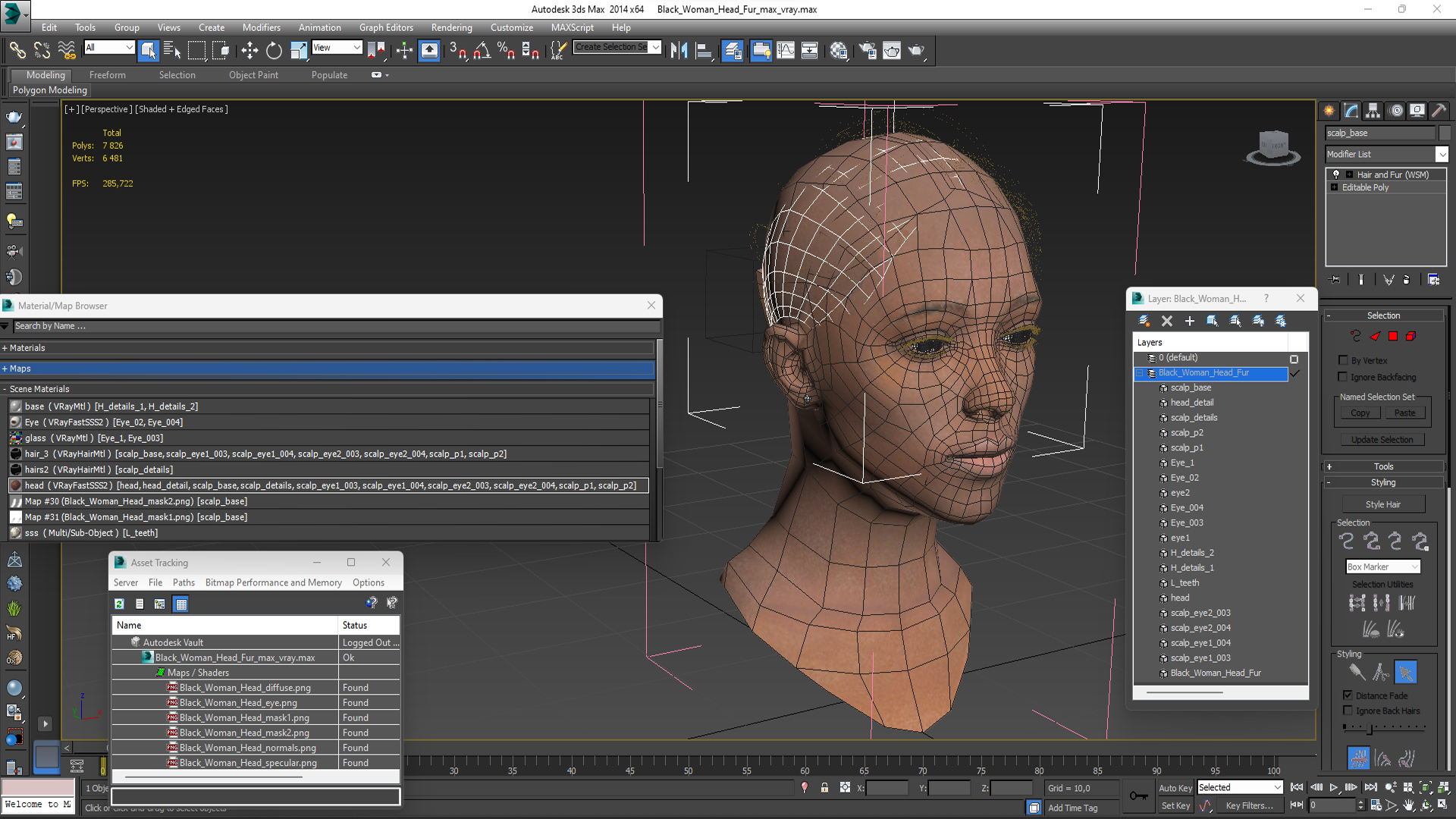Screen dimensions: 1456x819
Task: Add selected objects to highlighted layer
Action: coord(1190,322)
